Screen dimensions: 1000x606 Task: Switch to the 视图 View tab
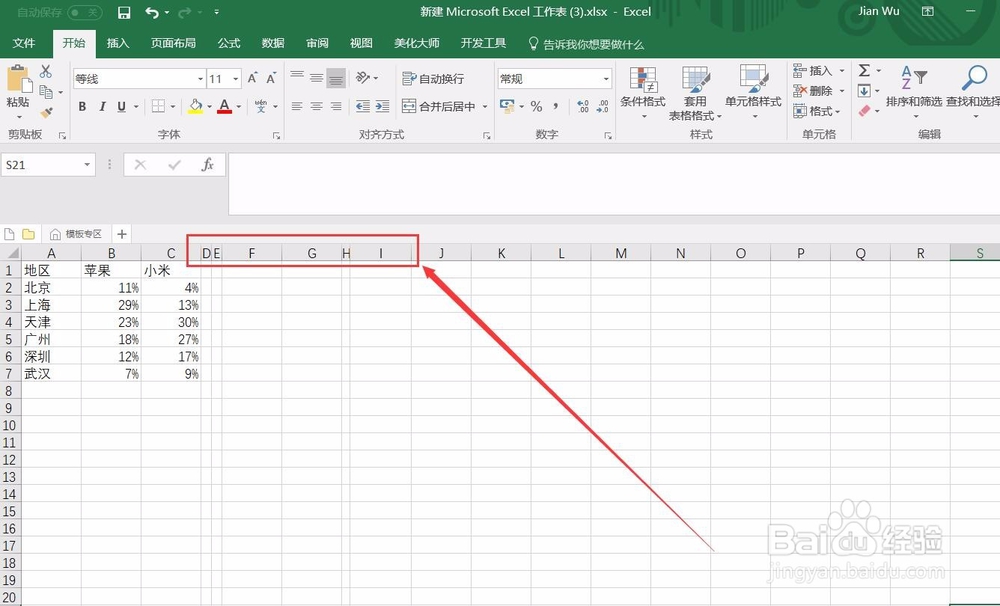pos(361,43)
